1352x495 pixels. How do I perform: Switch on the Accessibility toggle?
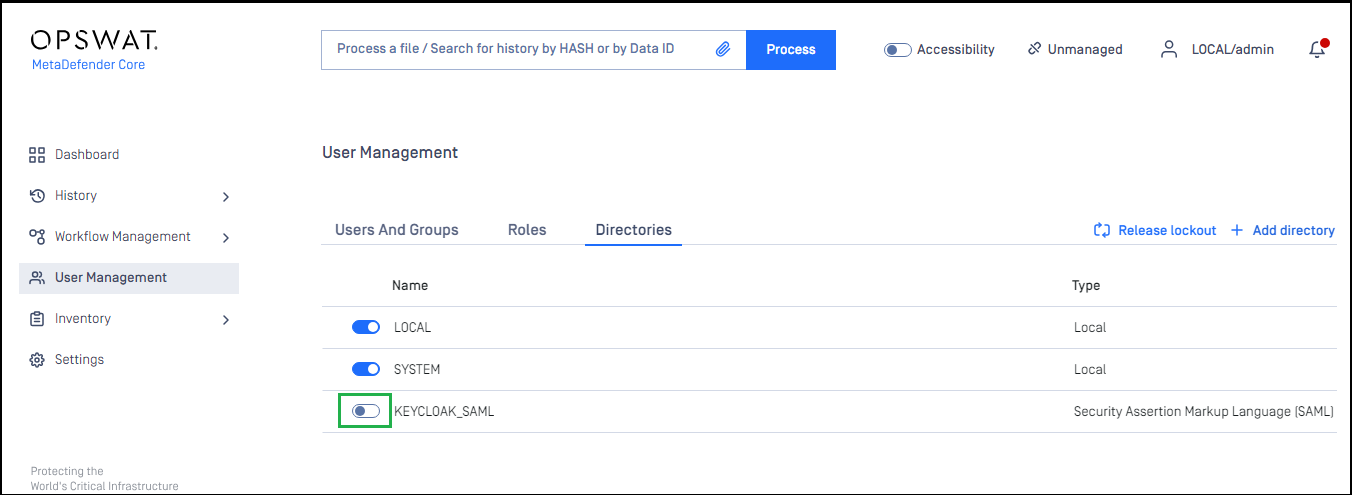tap(898, 49)
